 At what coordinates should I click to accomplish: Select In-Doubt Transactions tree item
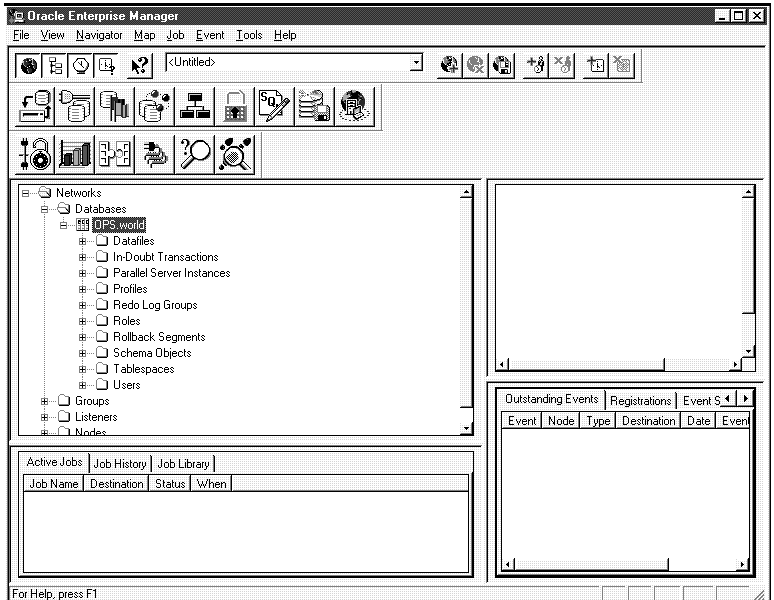coord(165,257)
